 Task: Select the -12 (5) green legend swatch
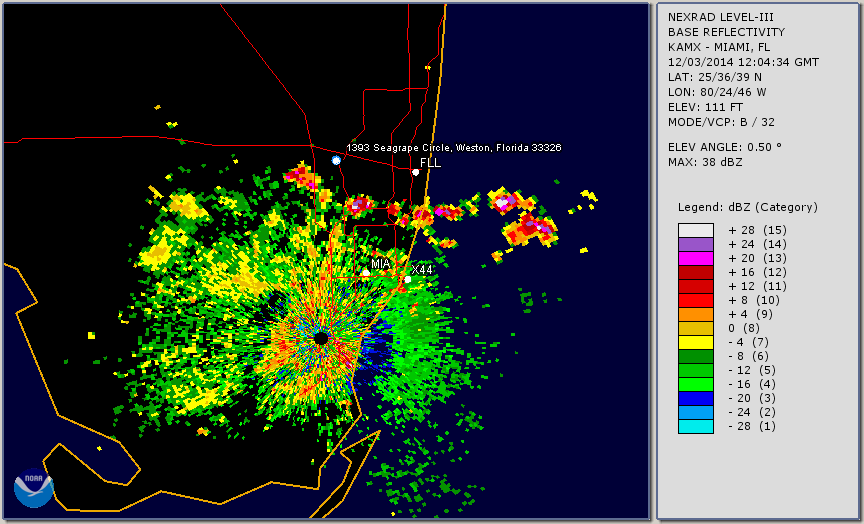point(696,370)
